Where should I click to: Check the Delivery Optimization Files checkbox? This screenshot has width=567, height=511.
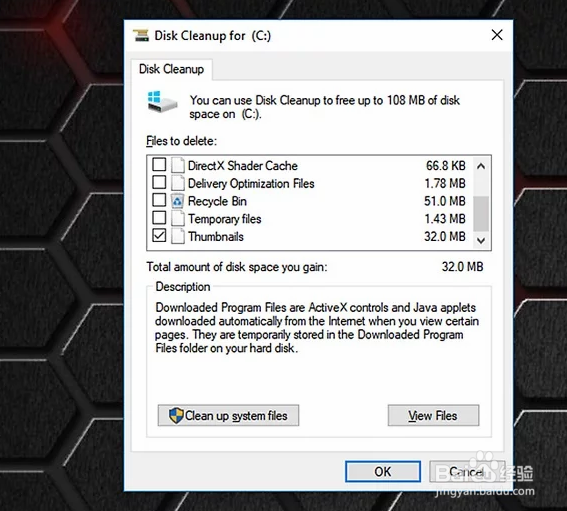[x=159, y=182]
